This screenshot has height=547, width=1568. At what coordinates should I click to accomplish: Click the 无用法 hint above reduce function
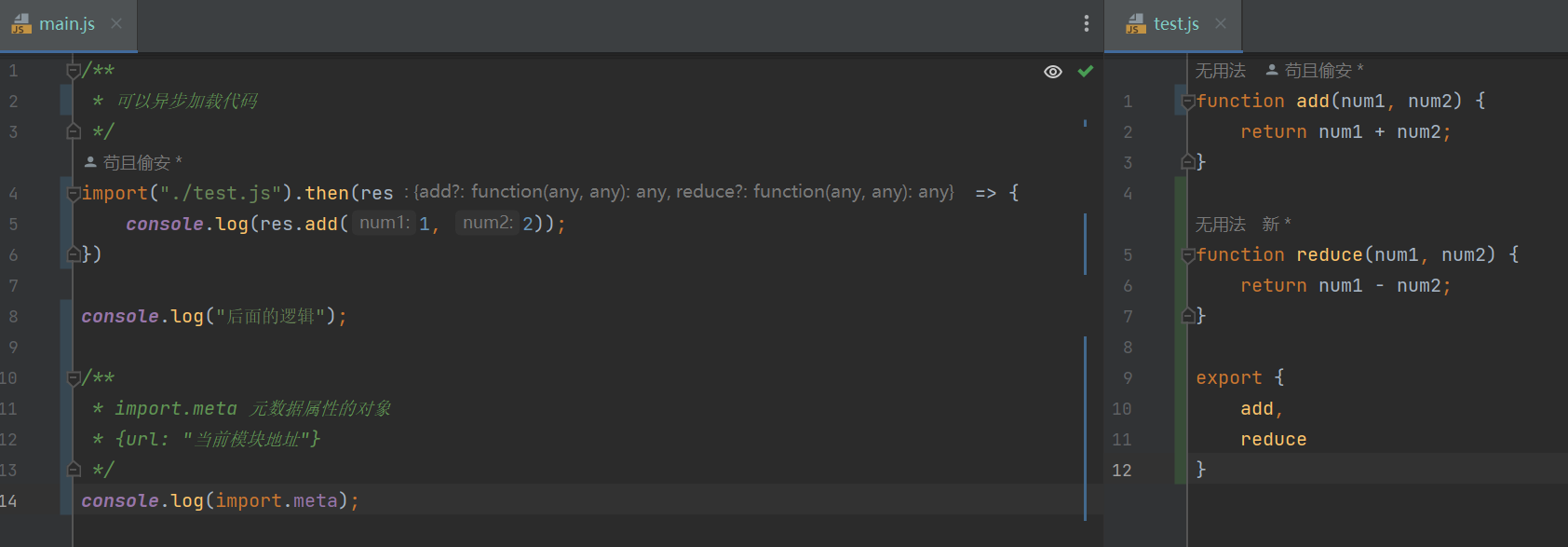click(1220, 225)
